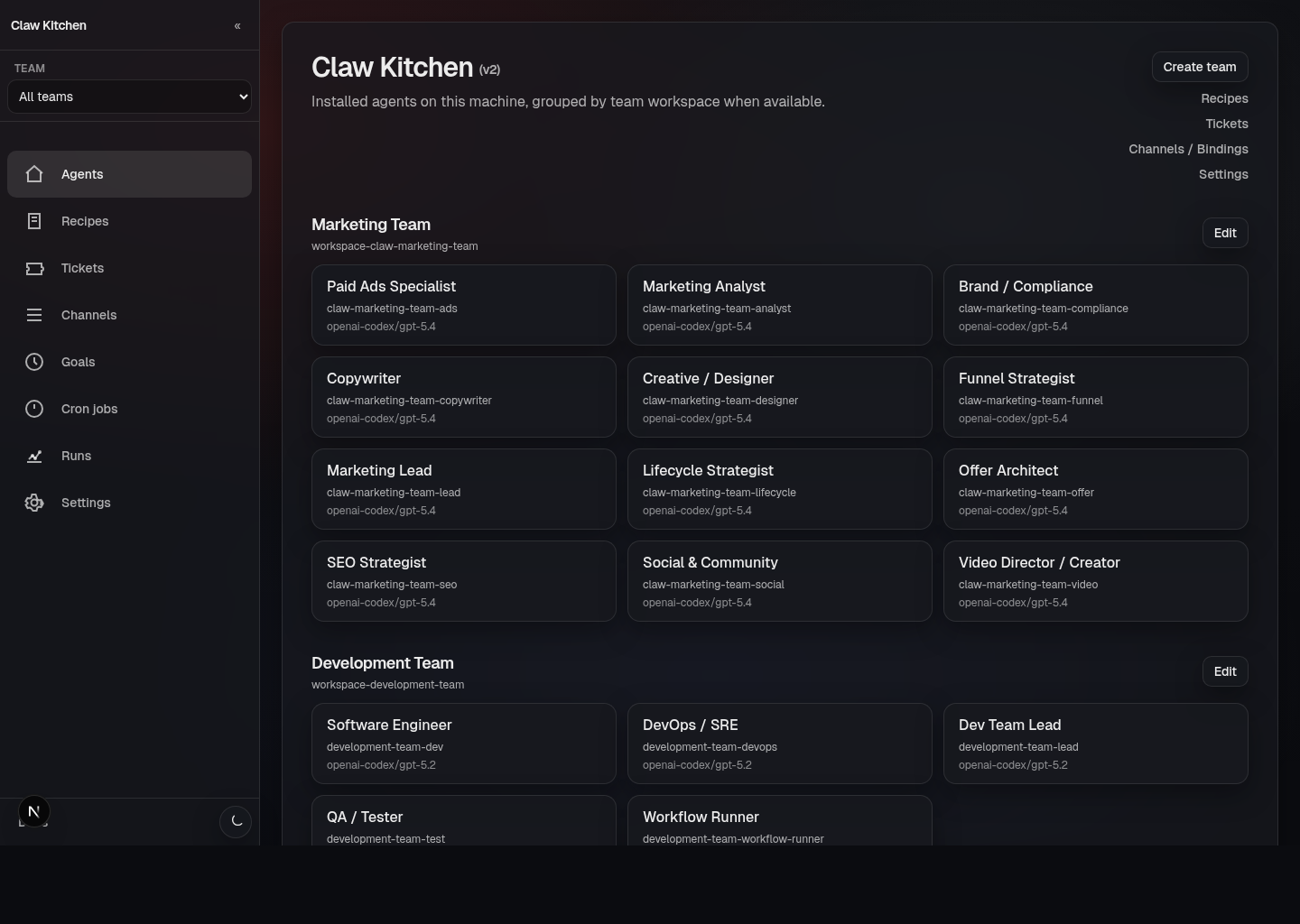Click the Tickets ticket icon

[x=34, y=268]
